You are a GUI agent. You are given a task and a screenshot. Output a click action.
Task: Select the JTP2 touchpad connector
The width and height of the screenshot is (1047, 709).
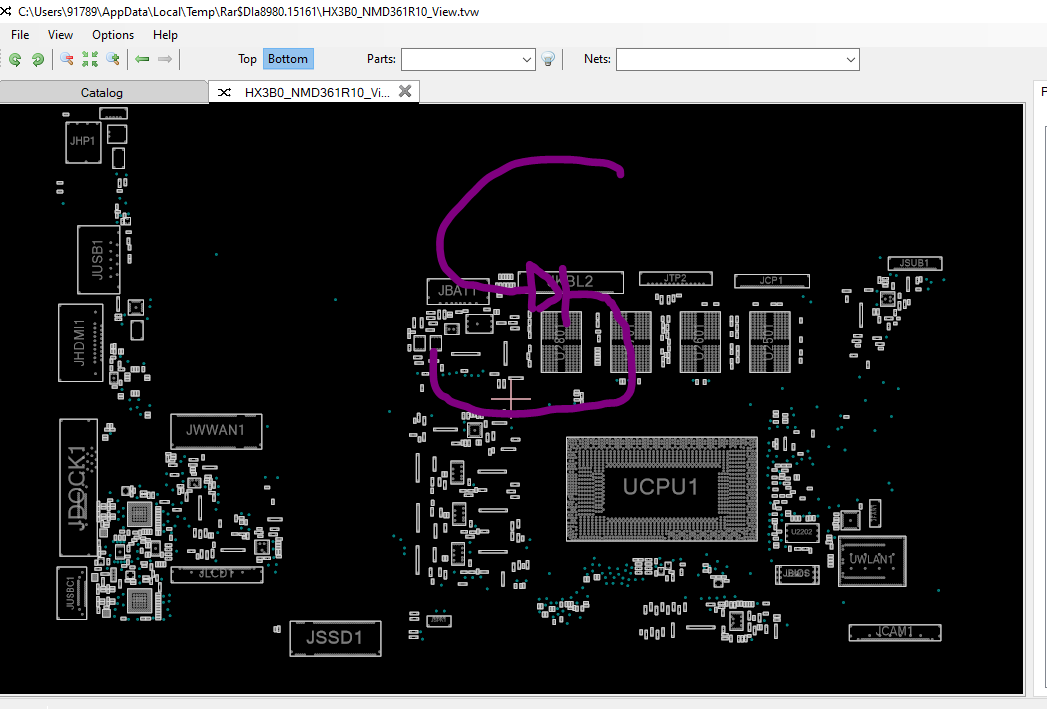click(x=675, y=278)
